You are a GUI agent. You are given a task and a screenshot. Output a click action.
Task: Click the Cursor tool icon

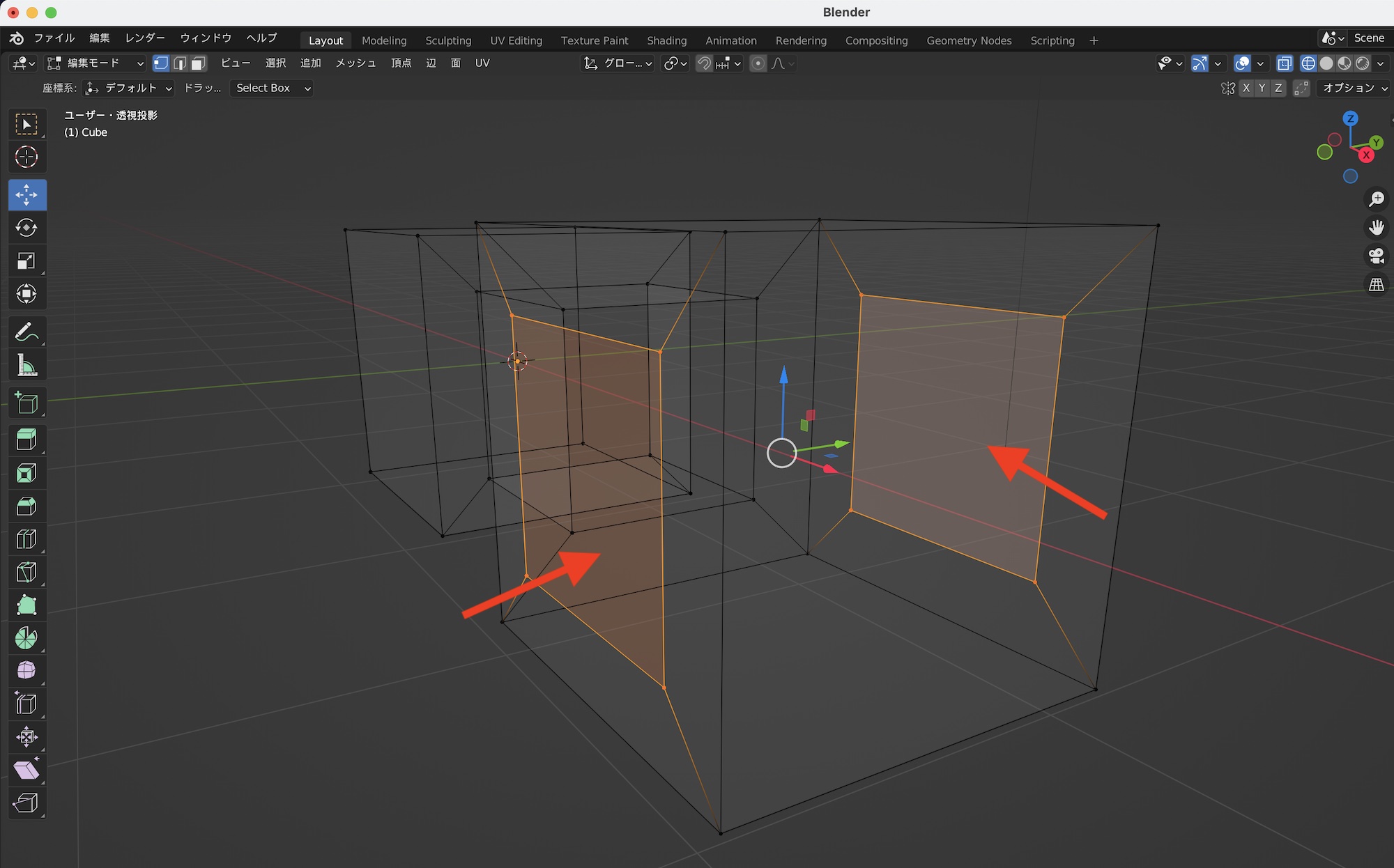click(26, 157)
